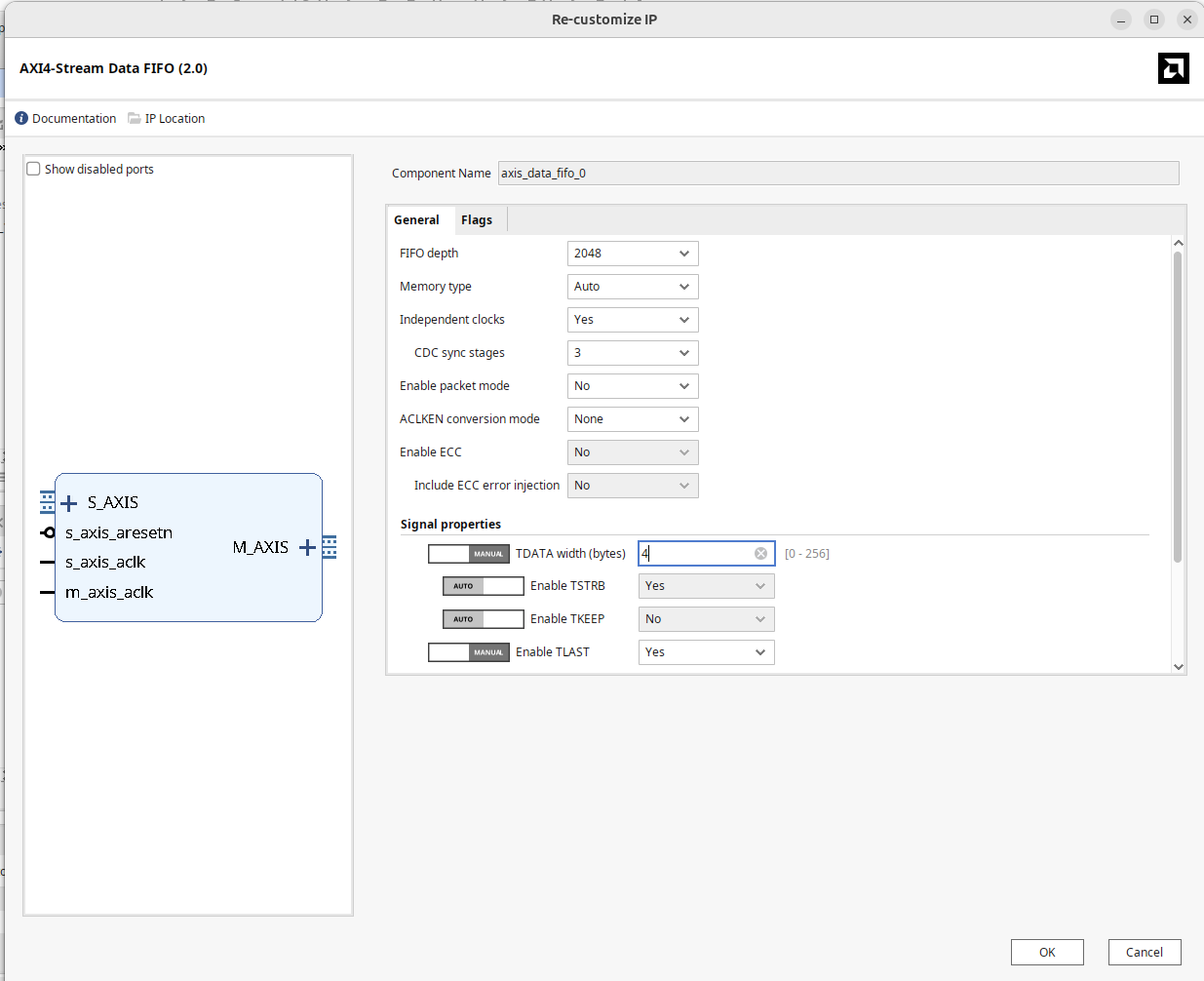Image resolution: width=1204 pixels, height=981 pixels.
Task: Click the Cancel button
Action: tap(1144, 953)
